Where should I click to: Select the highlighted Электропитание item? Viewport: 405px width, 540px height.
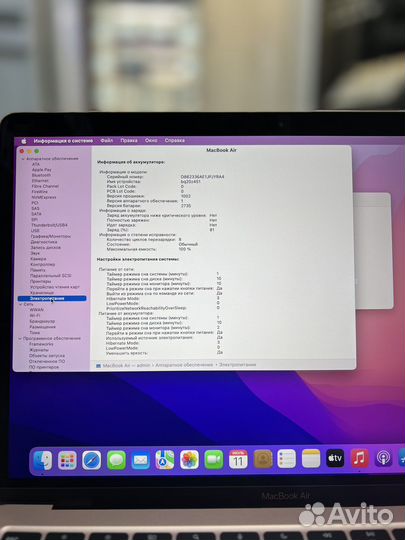point(52,299)
